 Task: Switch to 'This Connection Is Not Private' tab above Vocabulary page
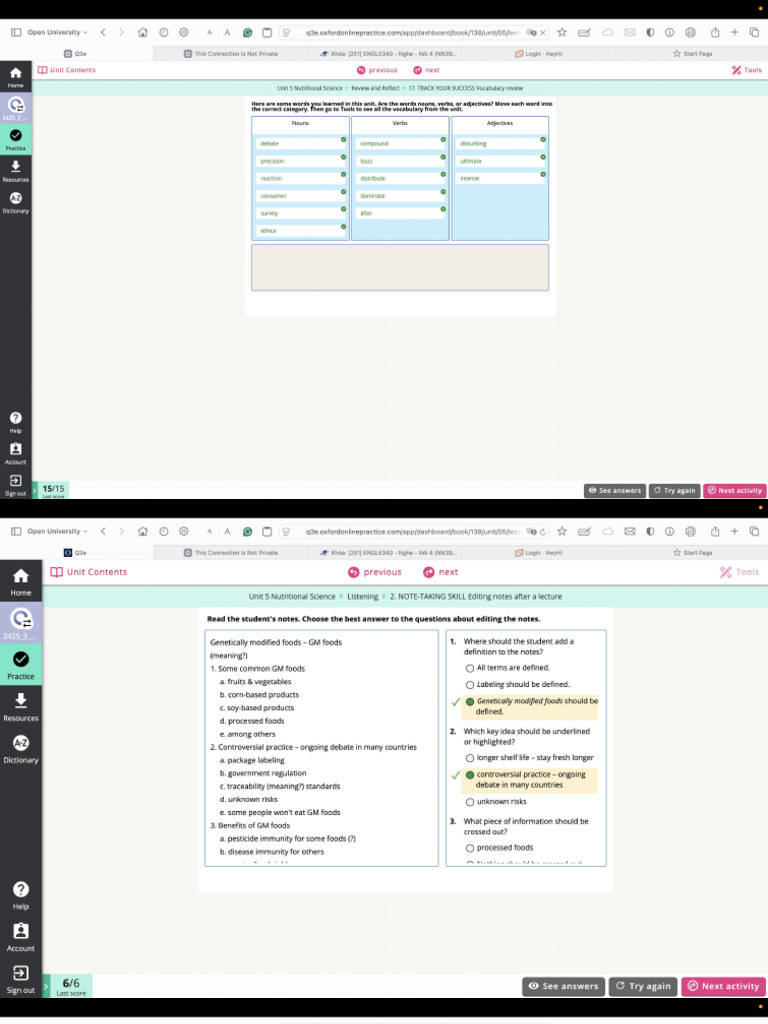pos(231,54)
